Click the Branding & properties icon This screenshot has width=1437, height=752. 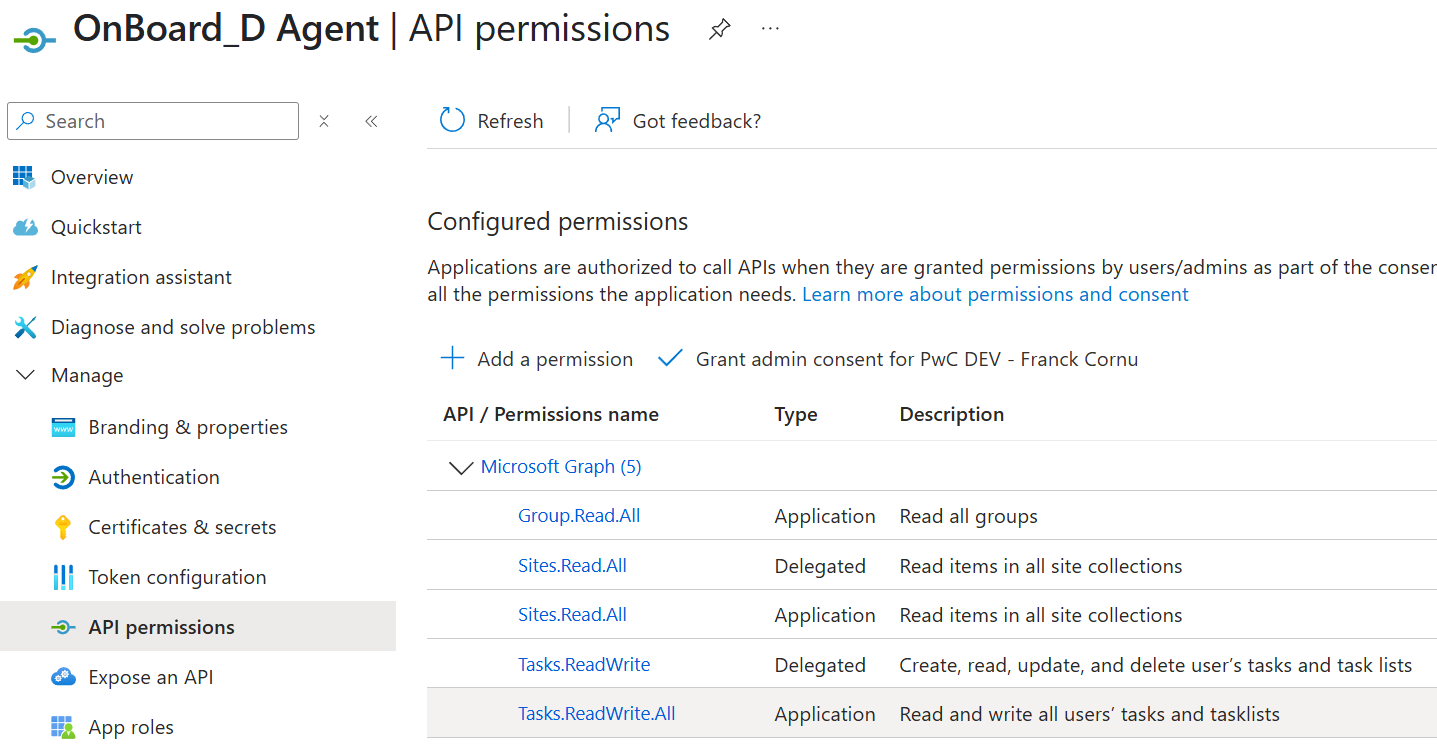point(63,427)
